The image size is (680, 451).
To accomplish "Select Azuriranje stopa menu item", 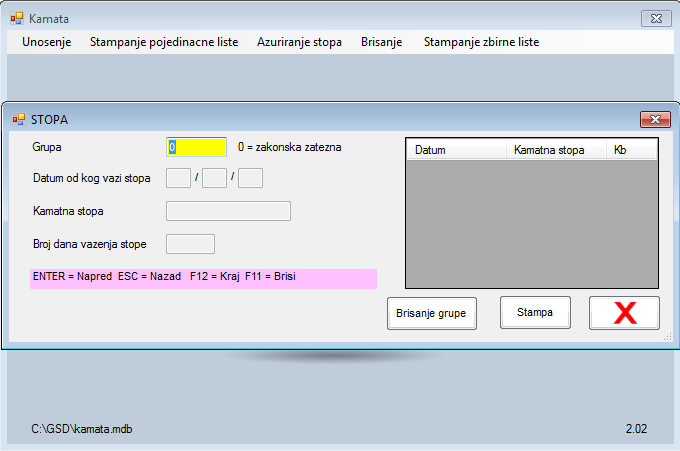I will (x=299, y=42).
